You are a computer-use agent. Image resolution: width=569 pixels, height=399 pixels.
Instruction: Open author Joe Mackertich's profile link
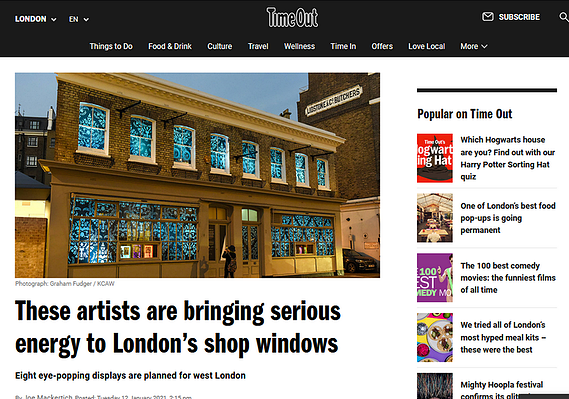click(x=48, y=397)
